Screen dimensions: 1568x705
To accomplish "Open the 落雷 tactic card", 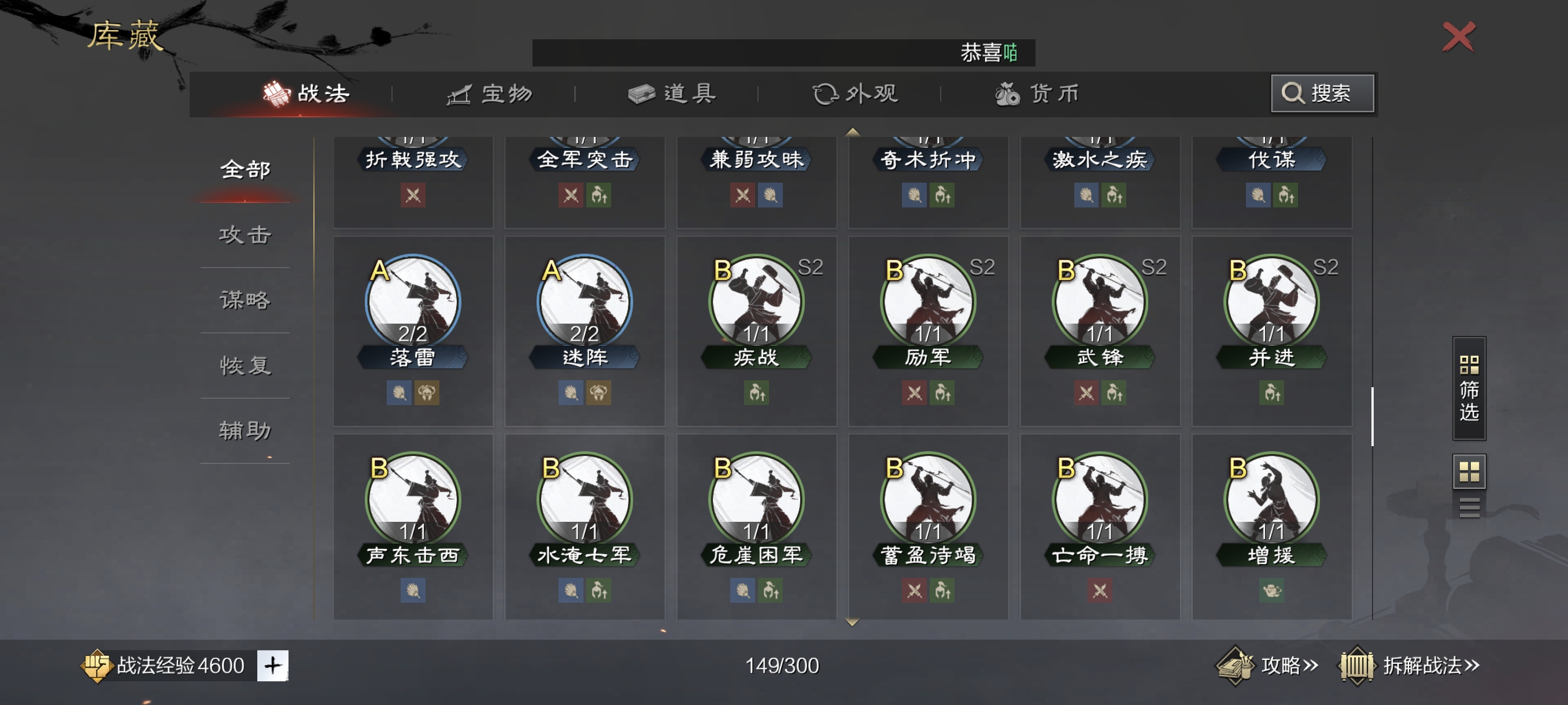I will (413, 331).
